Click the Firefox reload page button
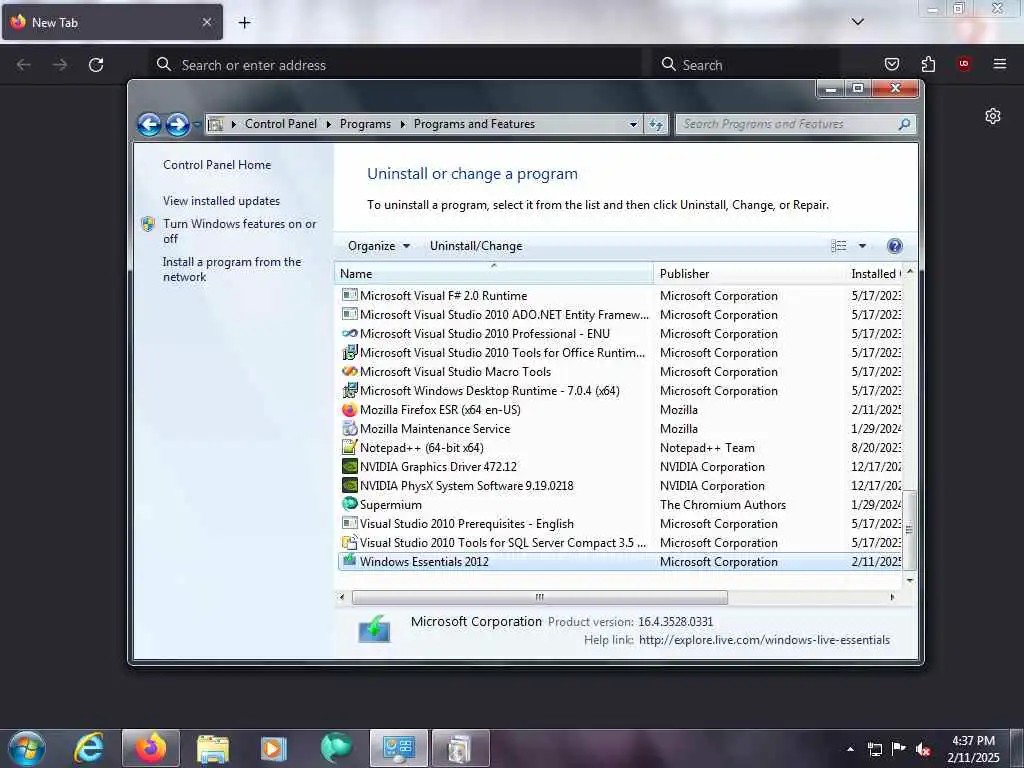 96,65
